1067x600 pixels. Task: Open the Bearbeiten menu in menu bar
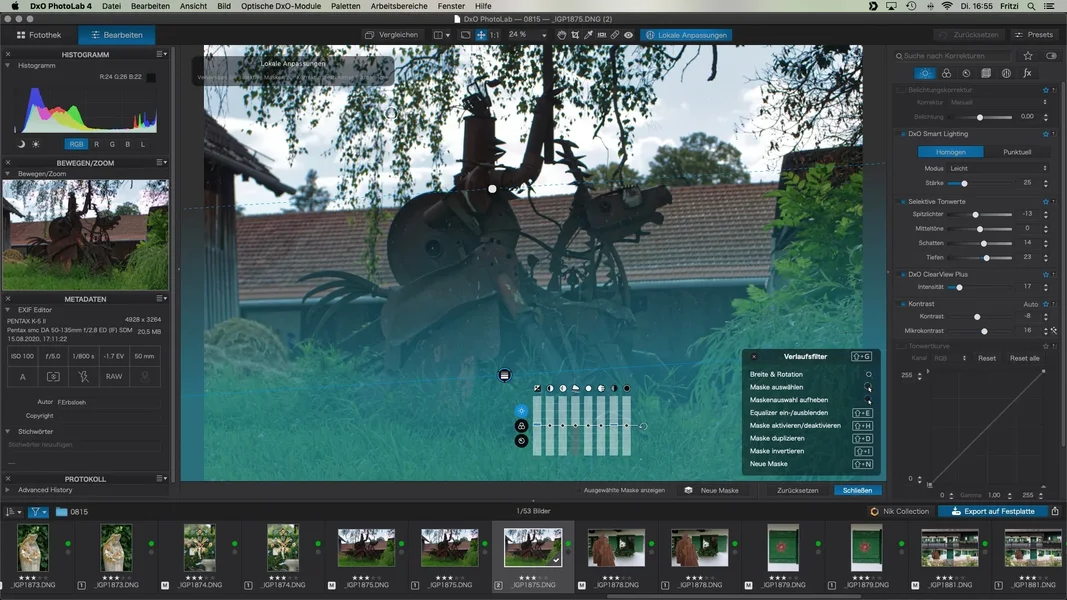[x=150, y=6]
